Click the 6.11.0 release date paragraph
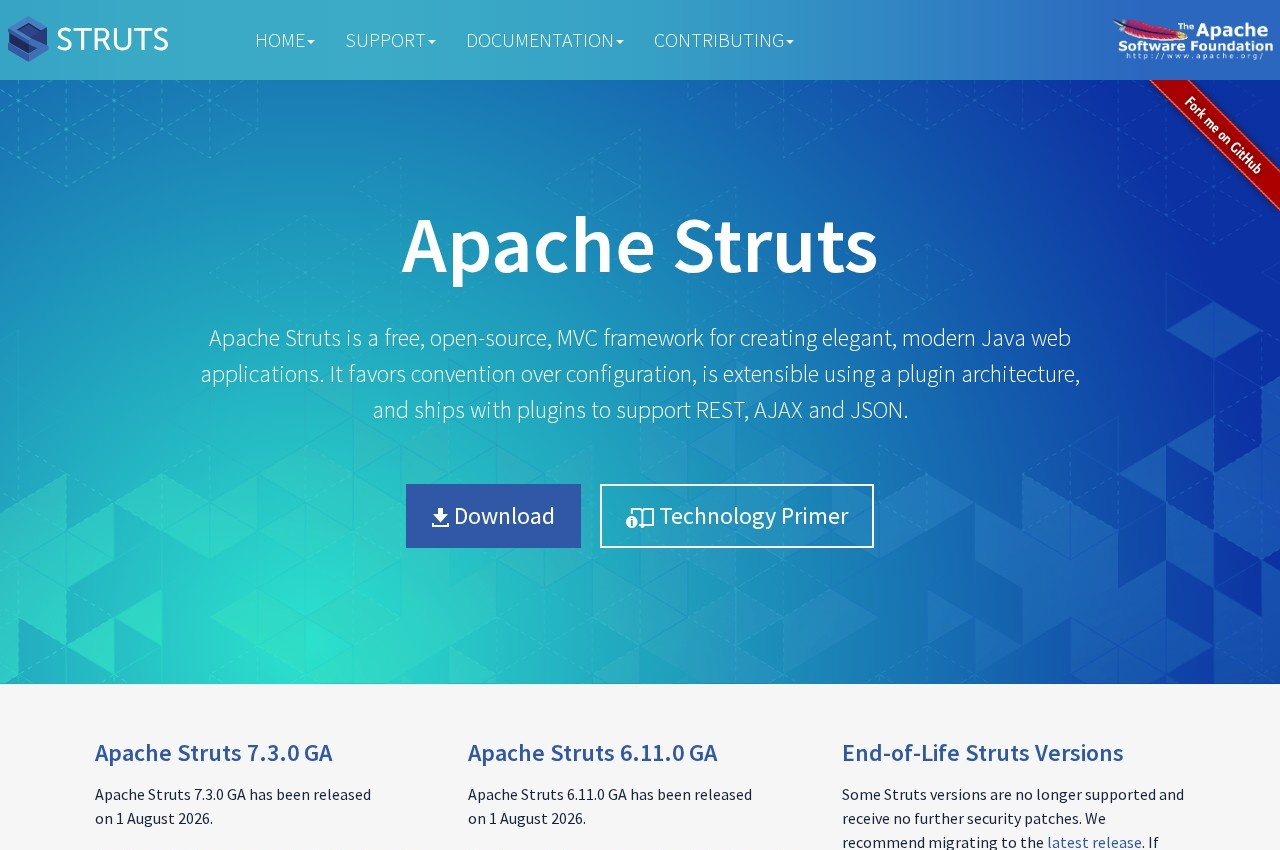 (610, 806)
